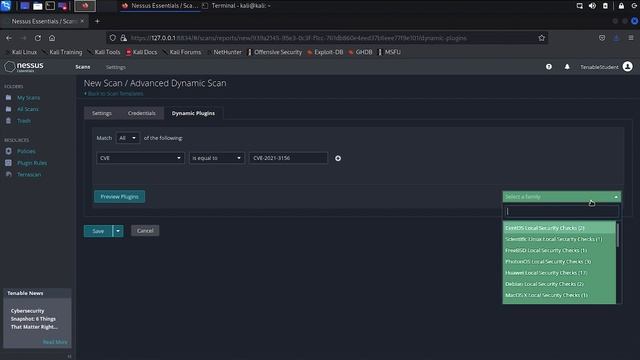The width and height of the screenshot is (640, 360).
Task: Open the 'is equal to' operator dropdown
Action: (x=216, y=158)
